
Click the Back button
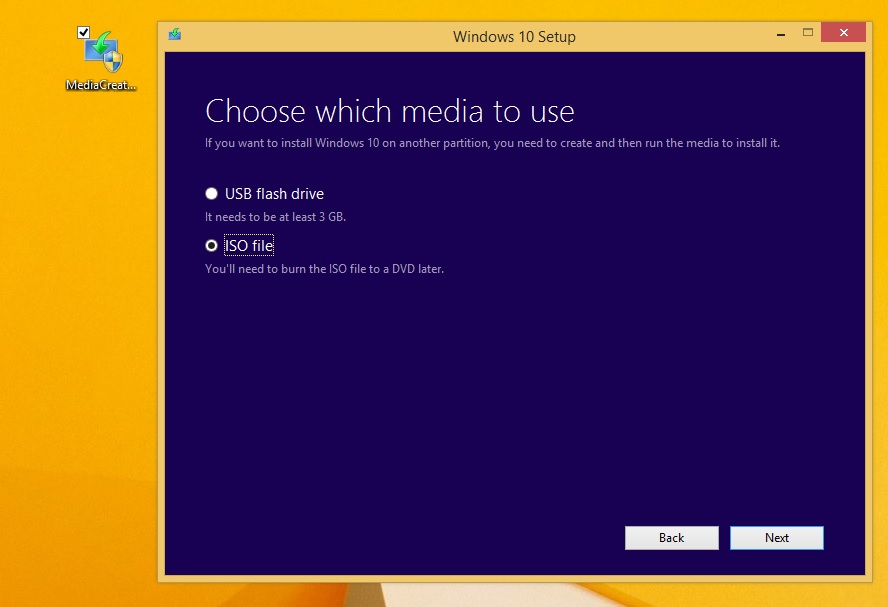672,538
